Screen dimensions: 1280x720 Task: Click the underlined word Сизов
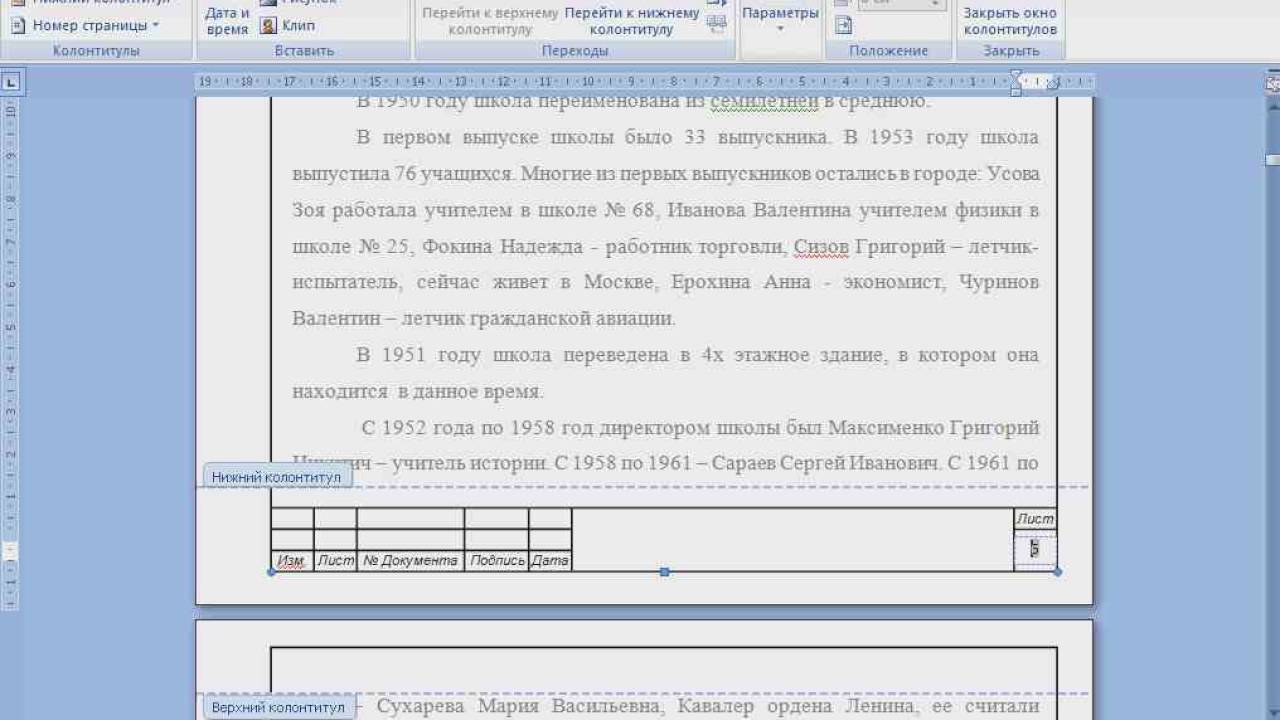[x=820, y=247]
